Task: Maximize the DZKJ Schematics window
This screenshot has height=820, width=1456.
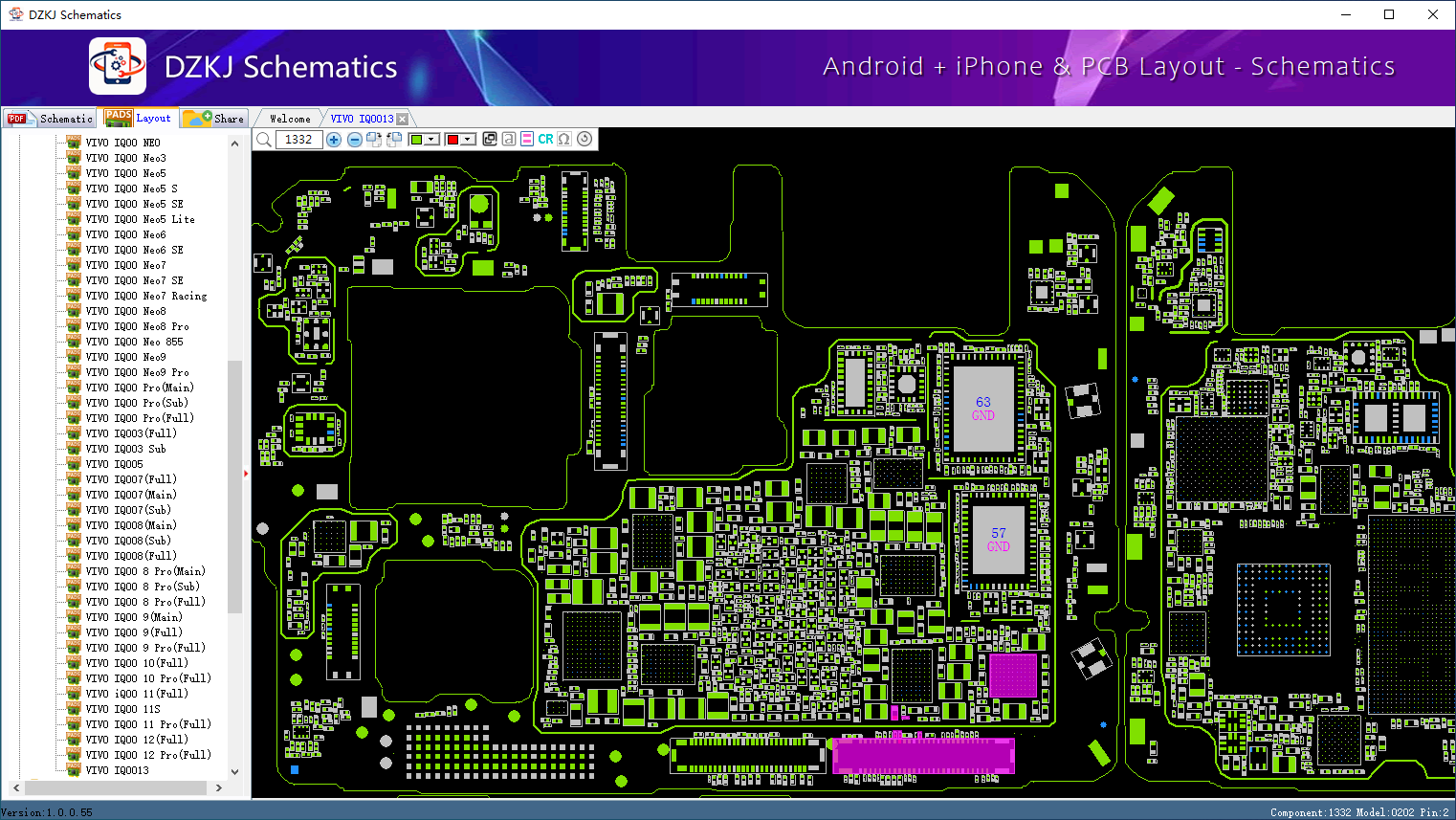Action: (1389, 14)
